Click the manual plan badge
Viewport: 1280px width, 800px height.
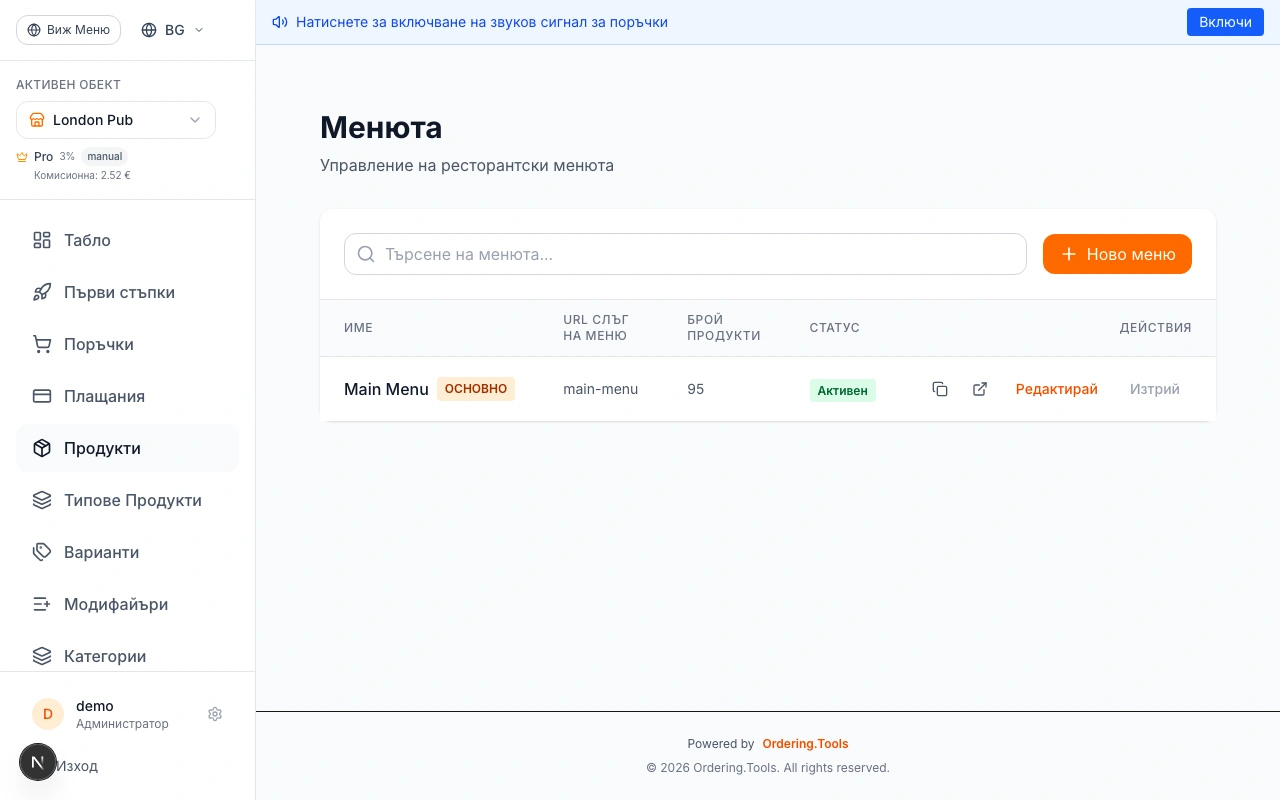tap(105, 156)
